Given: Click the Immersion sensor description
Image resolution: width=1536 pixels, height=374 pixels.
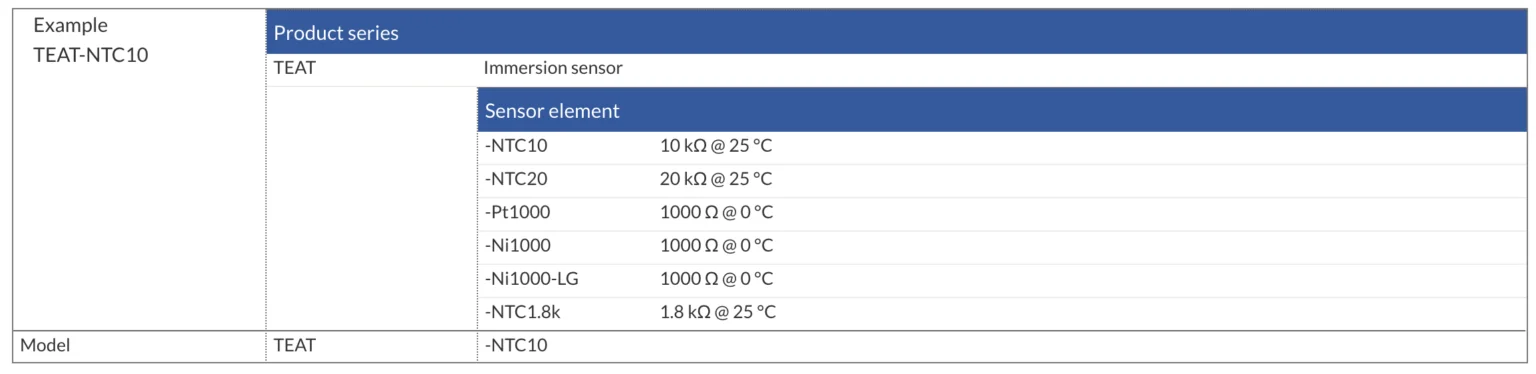Looking at the screenshot, I should [553, 69].
